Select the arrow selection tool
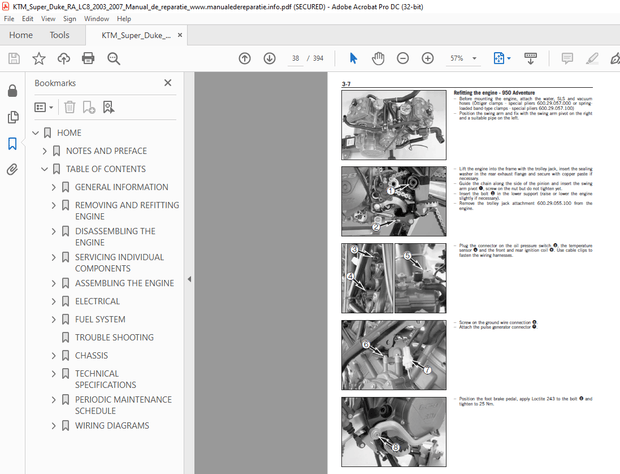The height and width of the screenshot is (474, 620). pos(353,59)
